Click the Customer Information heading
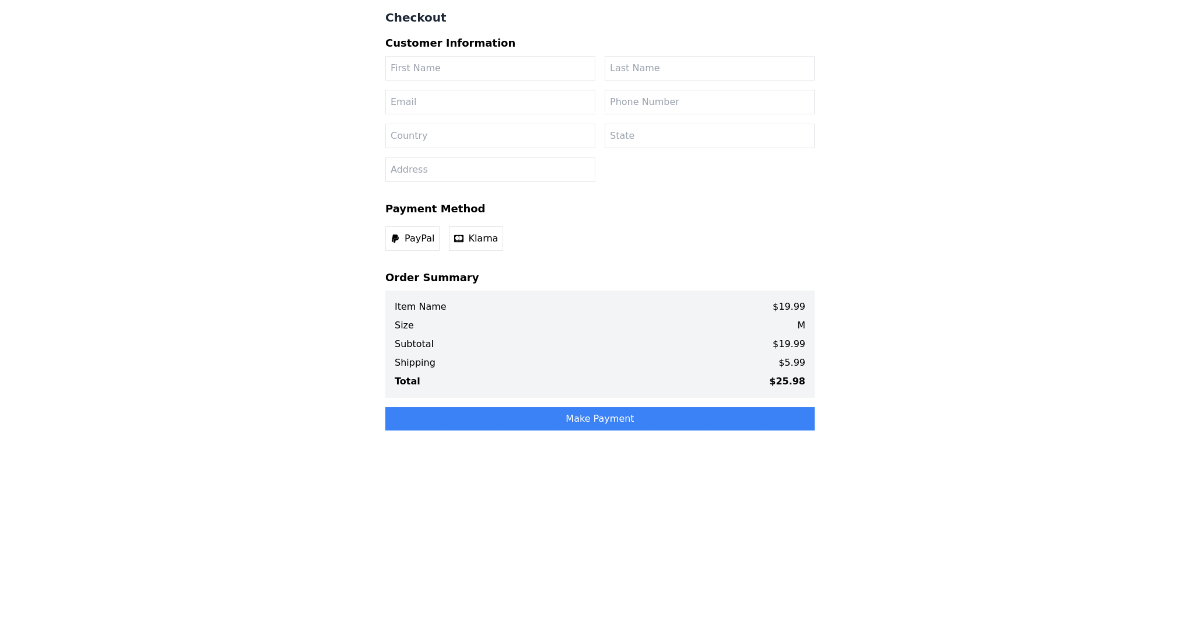Image resolution: width=1200 pixels, height=630 pixels. [450, 43]
